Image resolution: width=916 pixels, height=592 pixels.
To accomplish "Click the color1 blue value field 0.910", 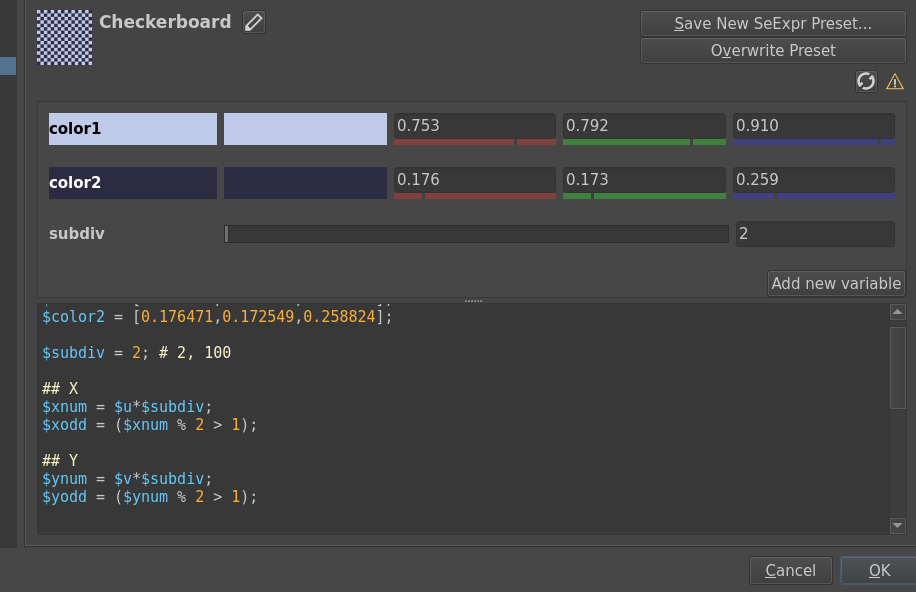I will pos(813,126).
